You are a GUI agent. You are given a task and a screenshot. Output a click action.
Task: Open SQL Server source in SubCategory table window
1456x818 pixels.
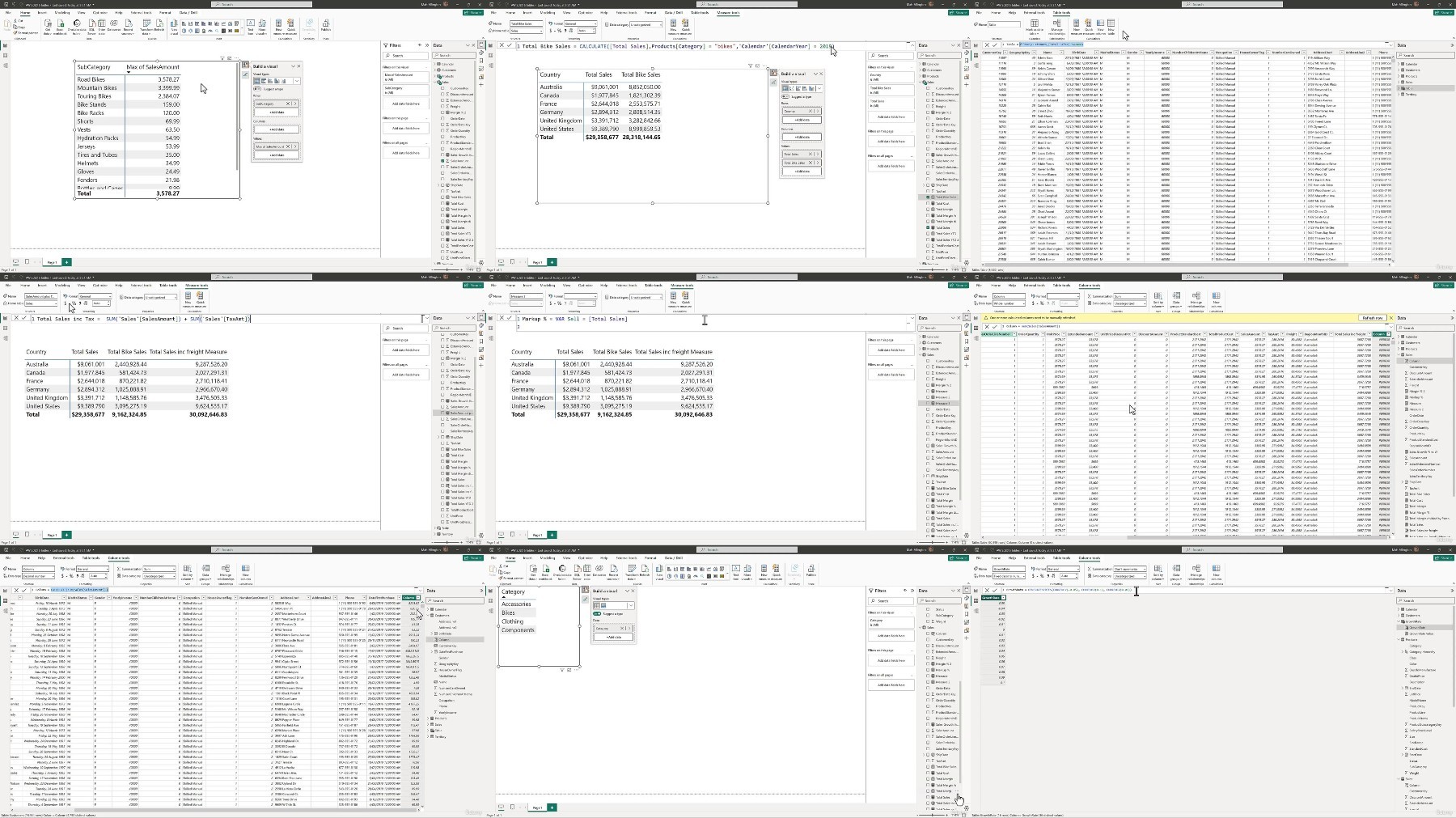pyautogui.click(x=91, y=28)
